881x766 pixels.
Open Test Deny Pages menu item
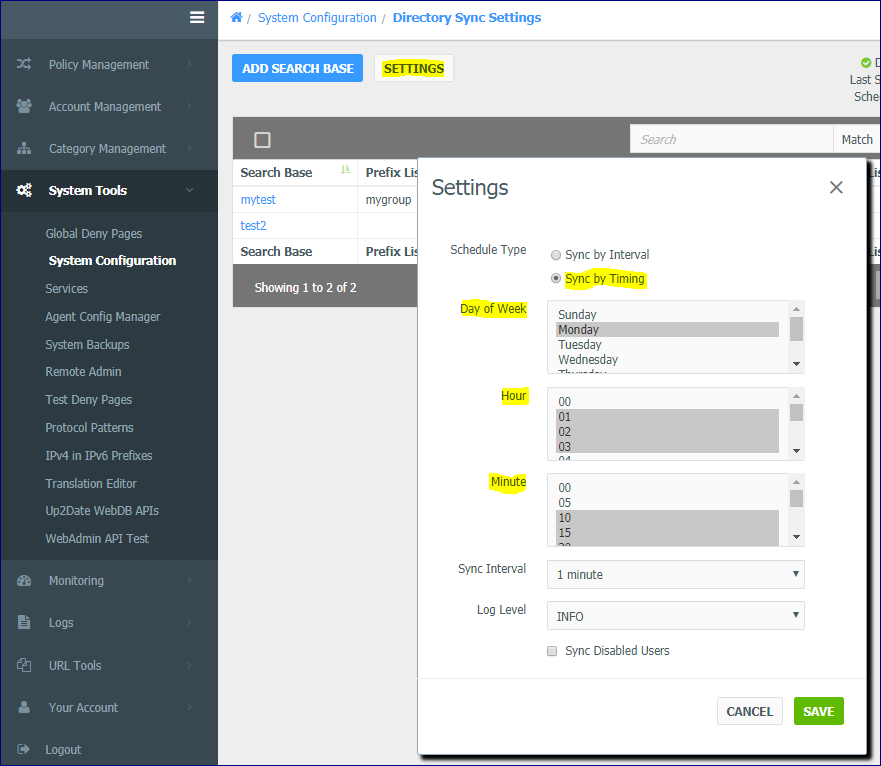(x=88, y=400)
